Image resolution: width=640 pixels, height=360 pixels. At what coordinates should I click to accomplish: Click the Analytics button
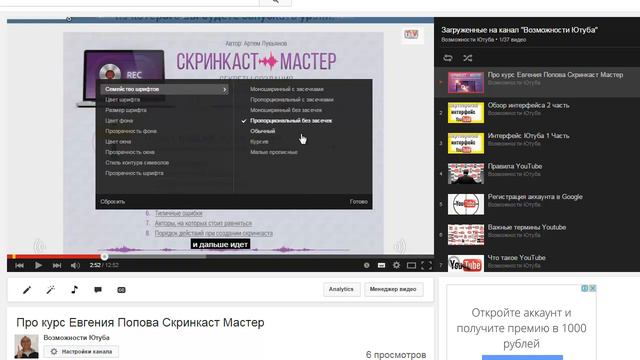click(x=341, y=289)
